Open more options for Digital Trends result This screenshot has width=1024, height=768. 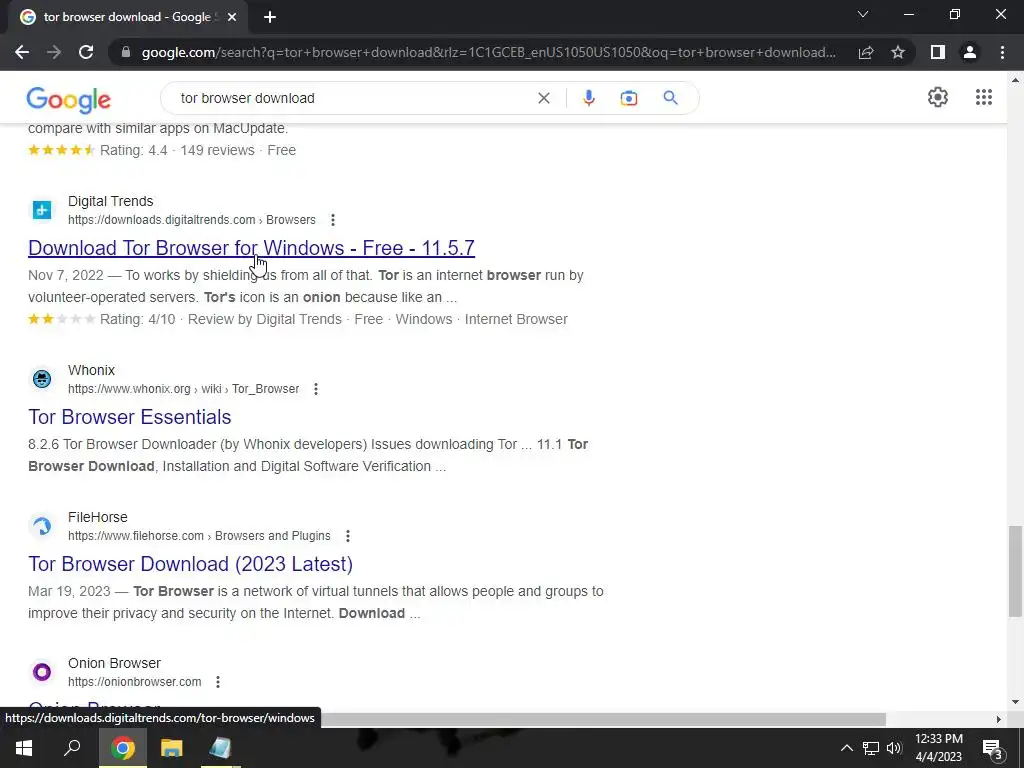(332, 220)
